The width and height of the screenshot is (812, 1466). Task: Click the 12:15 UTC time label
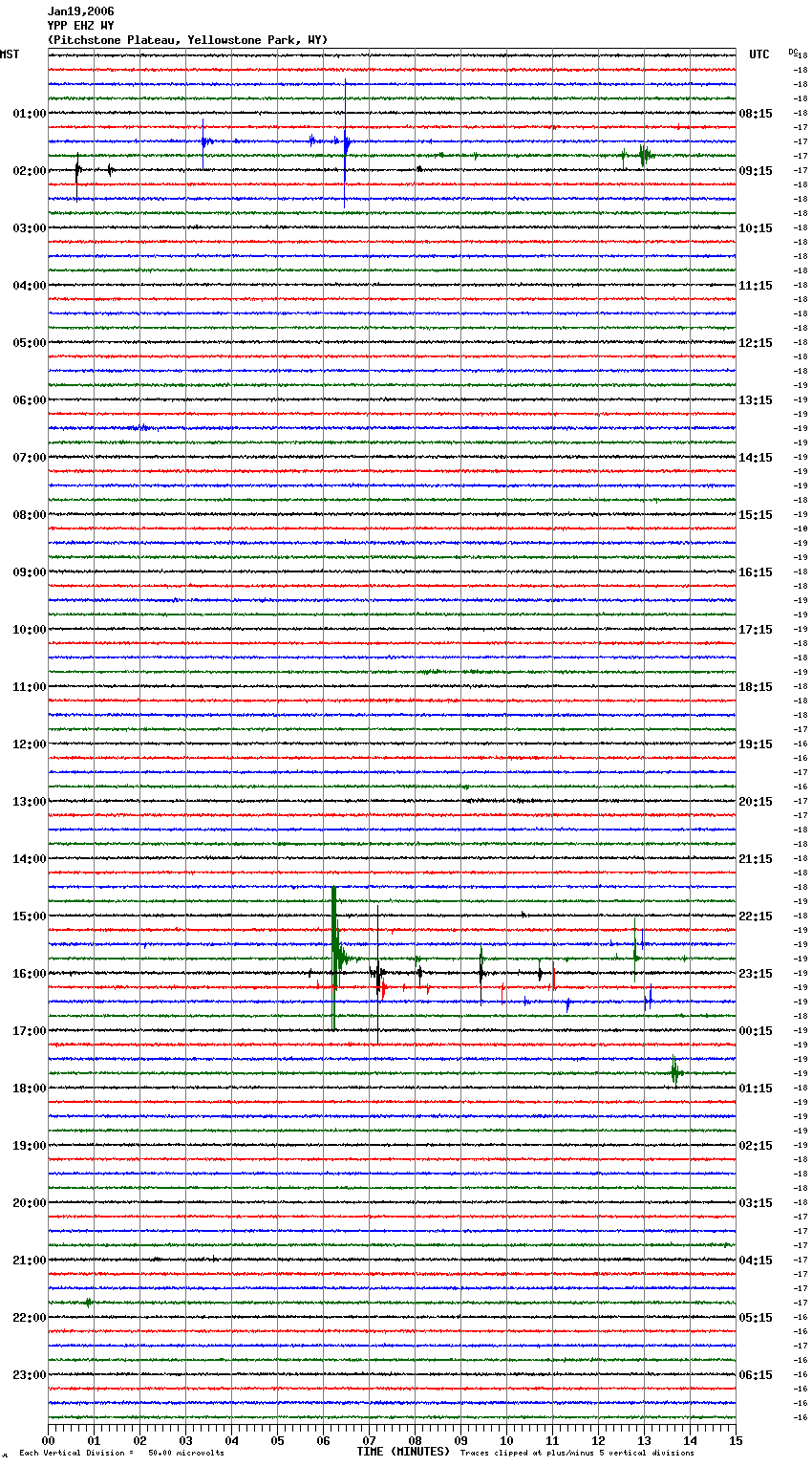[756, 343]
